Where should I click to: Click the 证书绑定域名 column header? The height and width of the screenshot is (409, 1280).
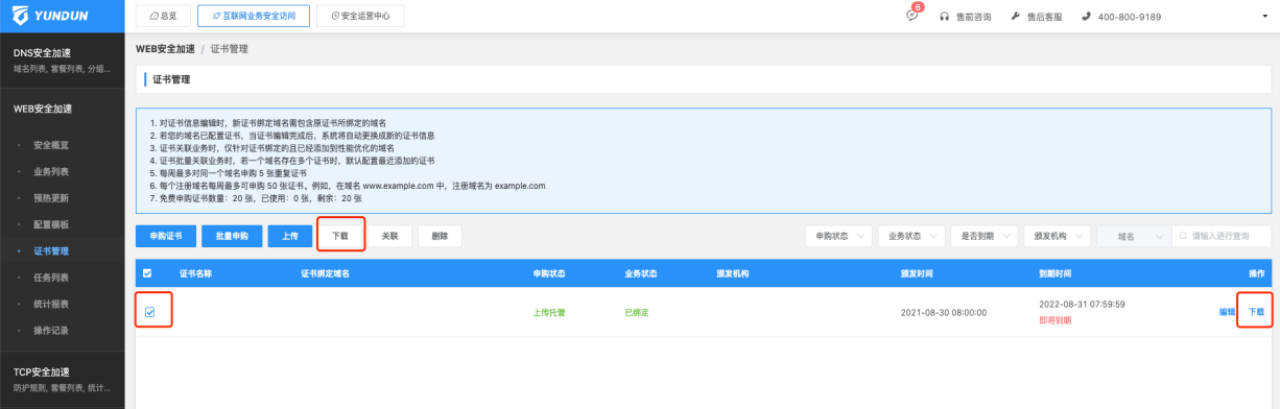pyautogui.click(x=325, y=273)
